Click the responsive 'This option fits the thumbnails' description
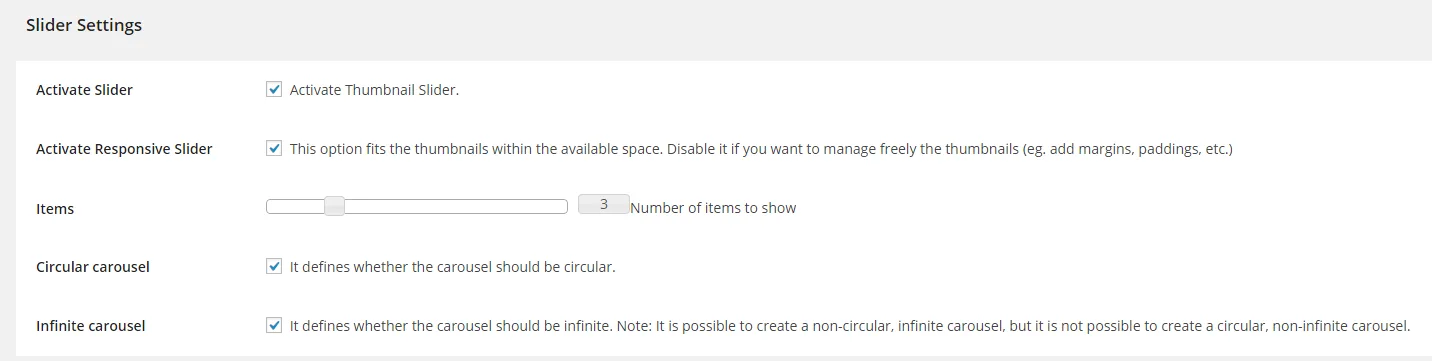 [761, 149]
